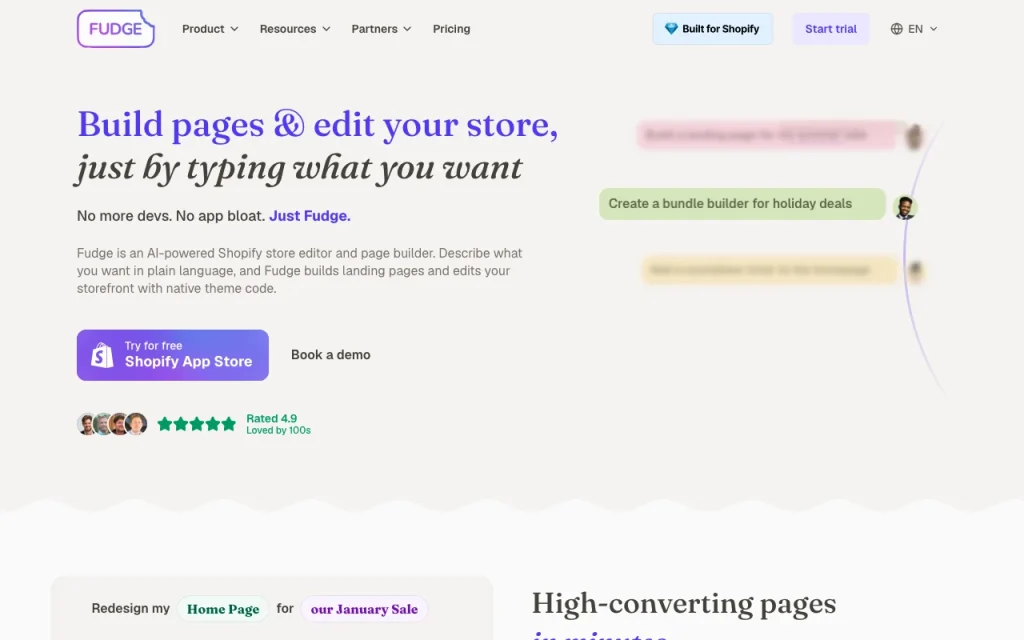Click Try for free Shopify App Store

(173, 355)
